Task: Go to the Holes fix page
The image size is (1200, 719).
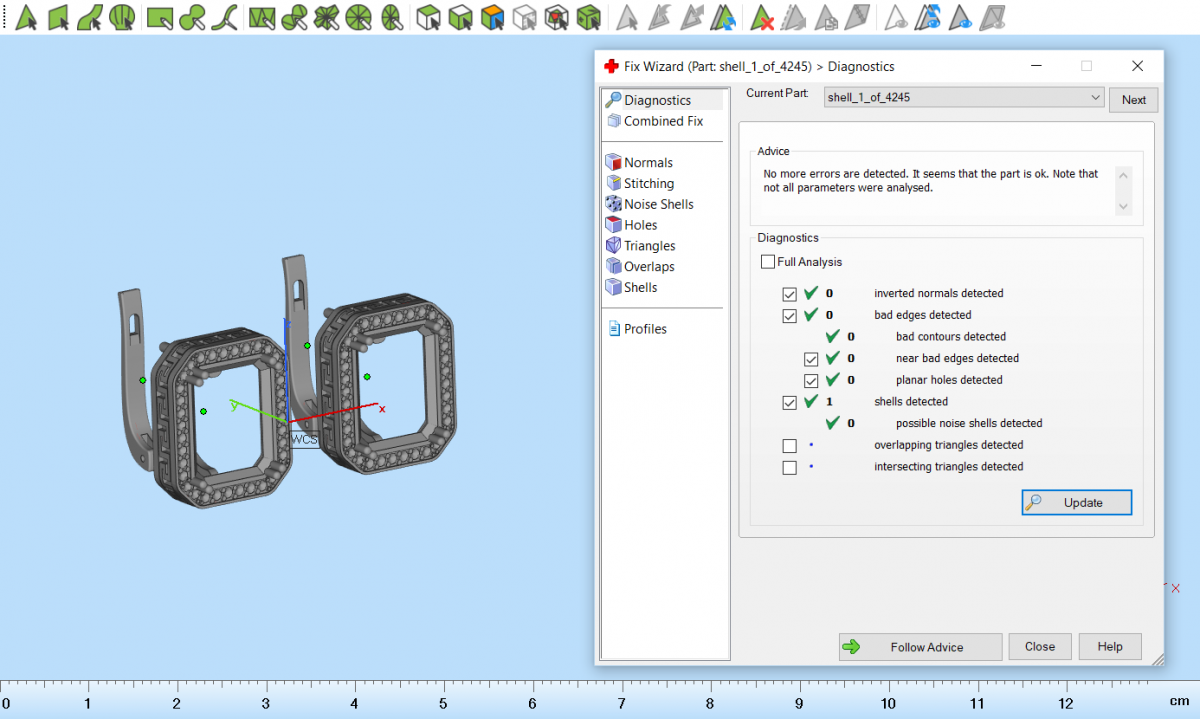Action: pos(640,225)
